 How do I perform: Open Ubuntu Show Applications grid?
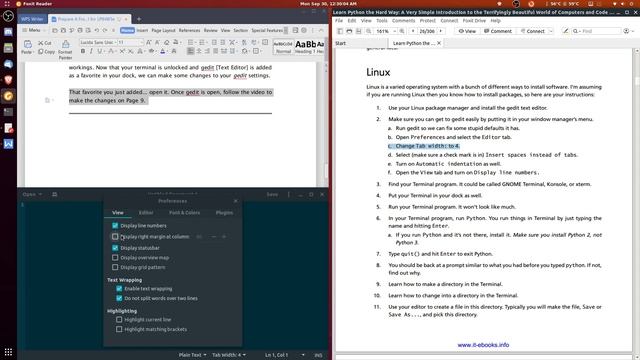(x=8, y=351)
